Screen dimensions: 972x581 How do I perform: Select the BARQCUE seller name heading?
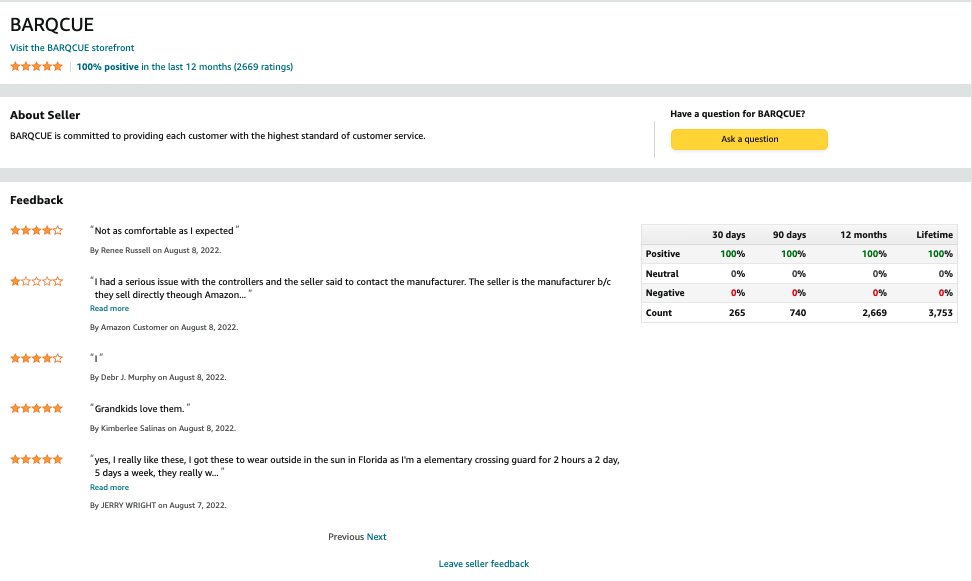point(52,25)
